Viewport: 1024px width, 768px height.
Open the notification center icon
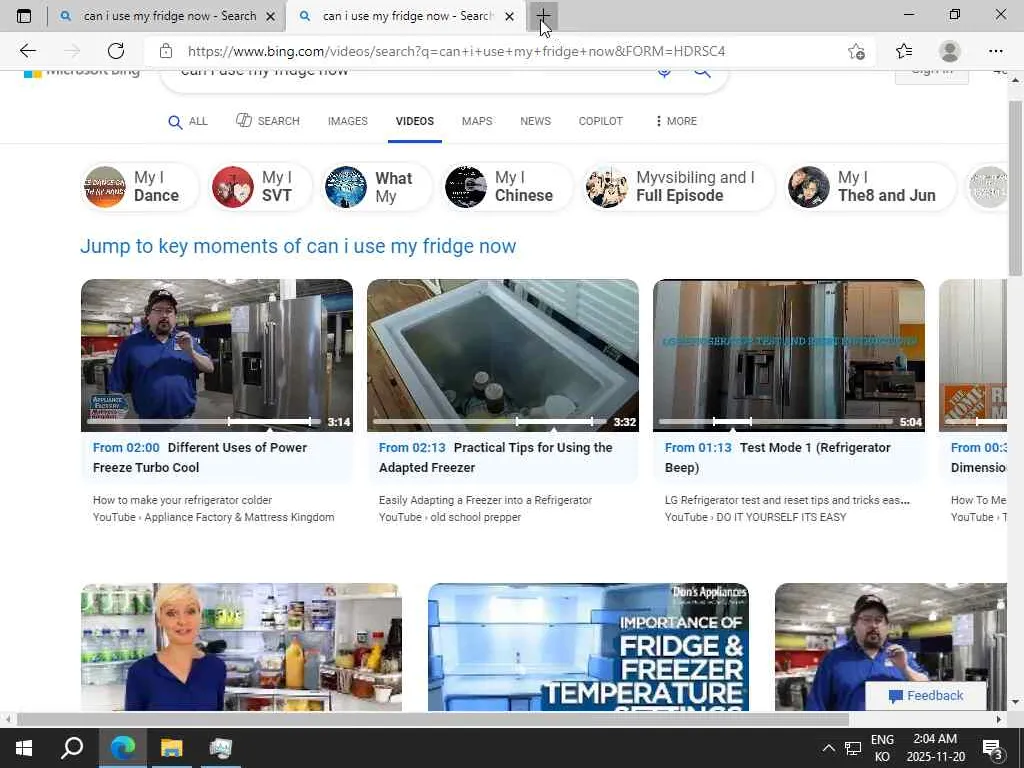[993, 748]
